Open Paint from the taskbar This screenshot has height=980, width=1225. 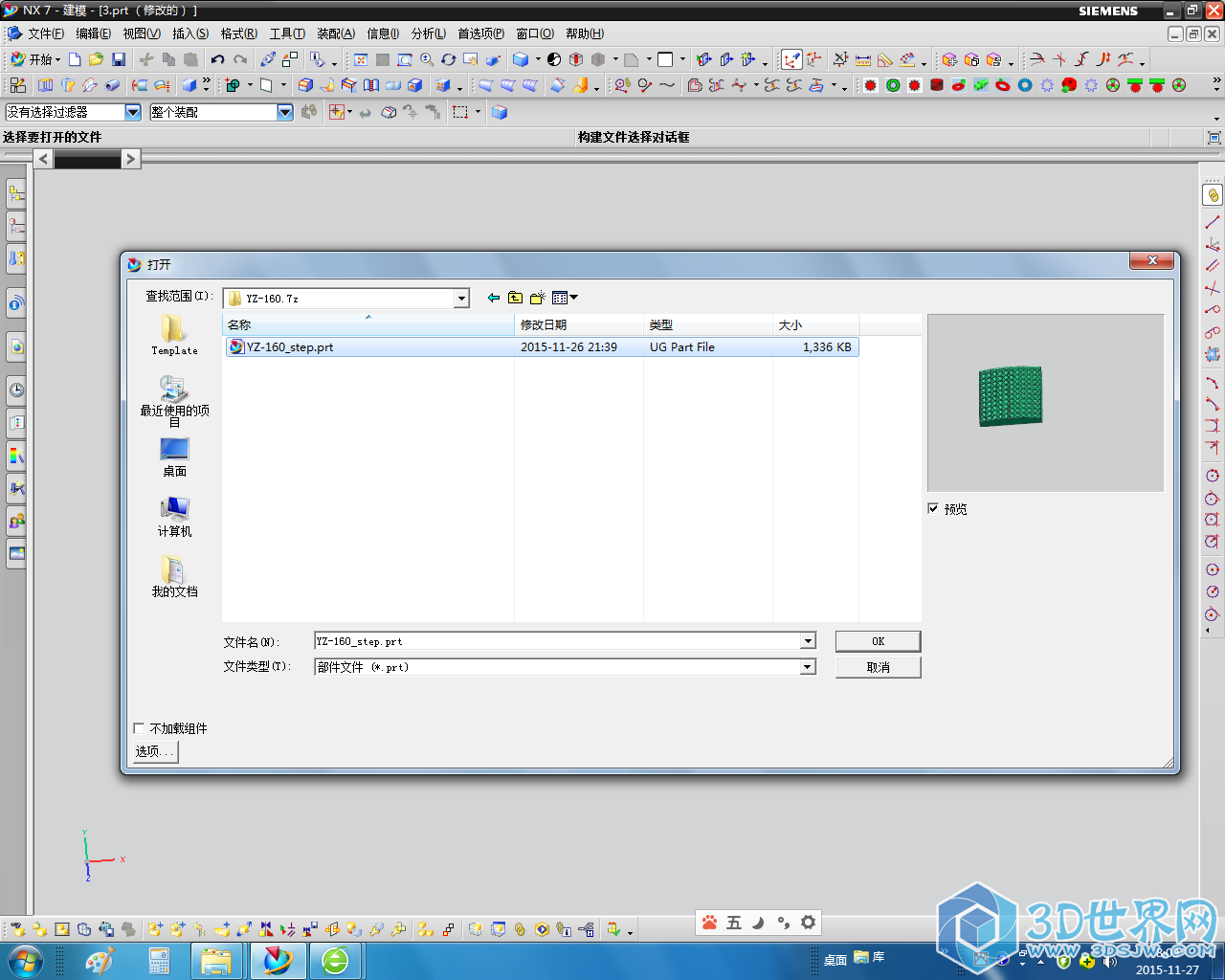(100, 960)
